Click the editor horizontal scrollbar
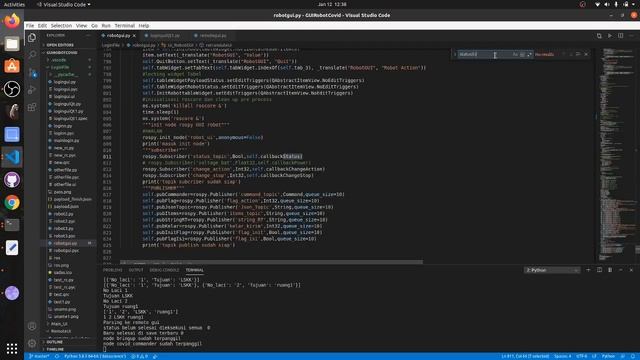Viewport: 640px width, 360px height. 271,262
